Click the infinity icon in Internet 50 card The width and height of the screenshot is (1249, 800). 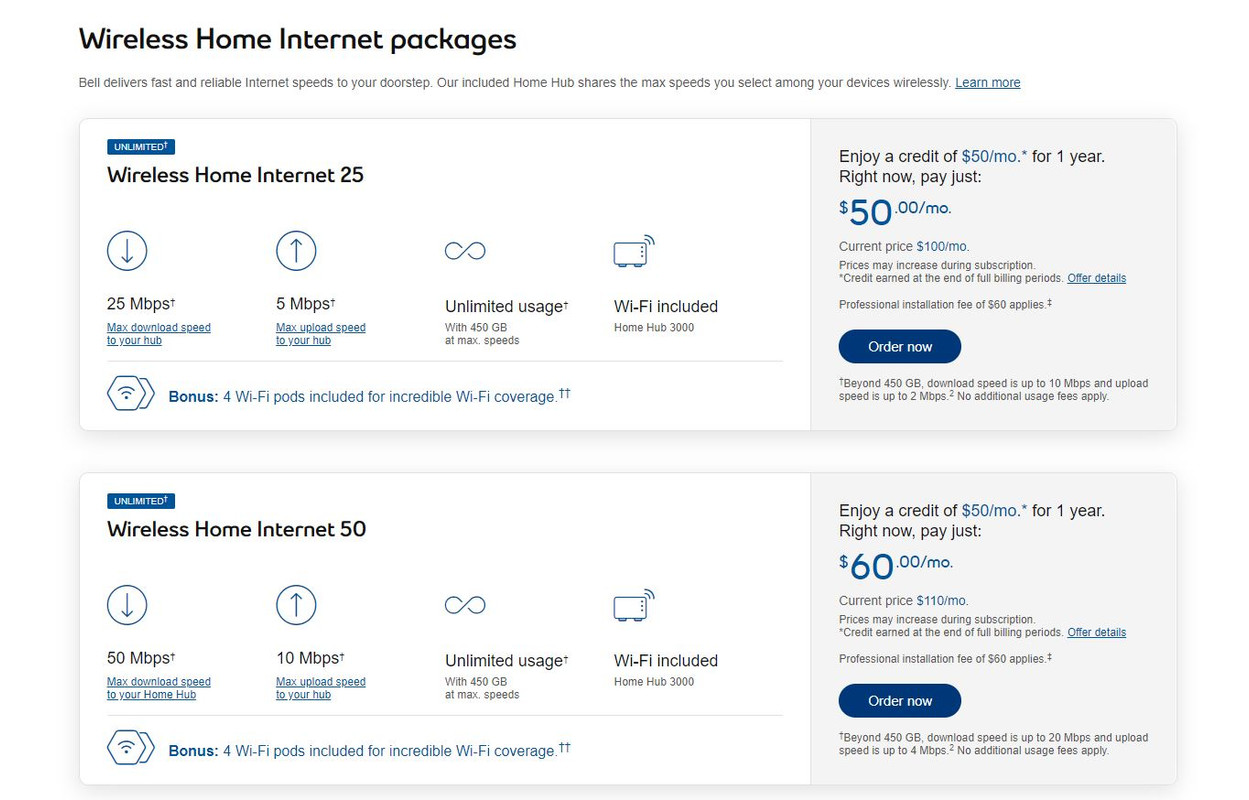(465, 605)
